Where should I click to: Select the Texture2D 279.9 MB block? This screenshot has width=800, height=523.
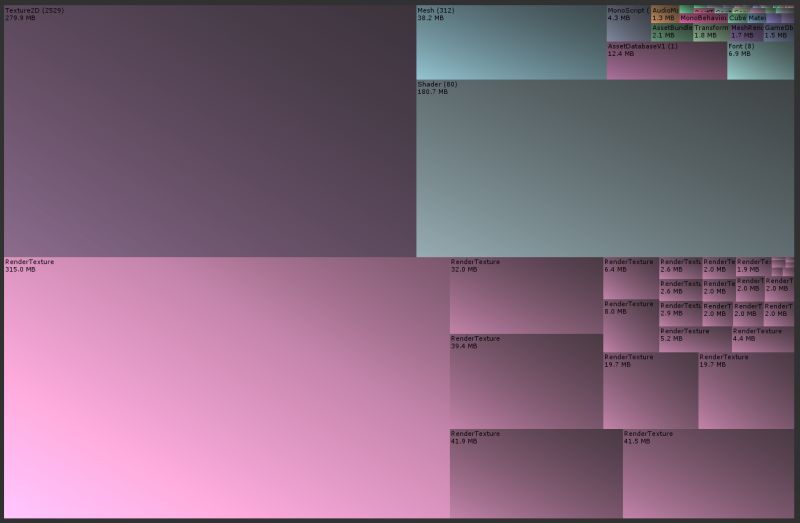(210, 131)
